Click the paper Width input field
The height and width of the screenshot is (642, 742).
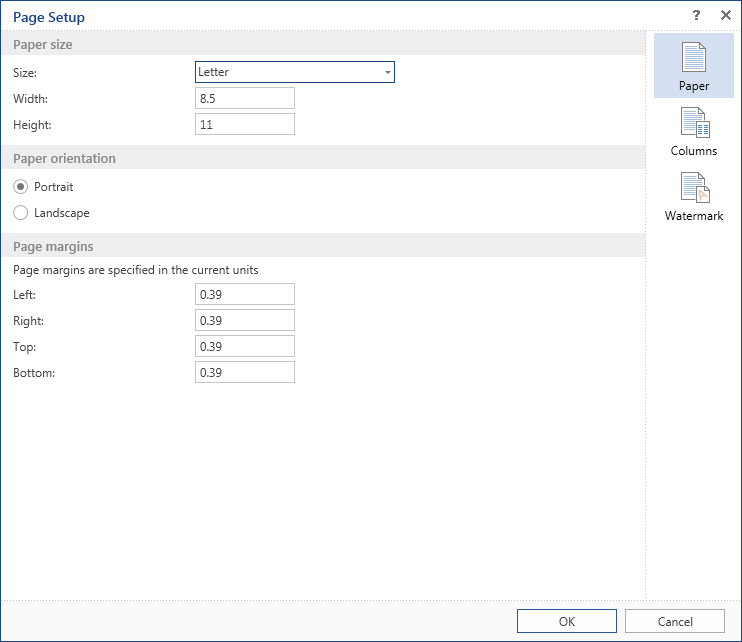[245, 98]
